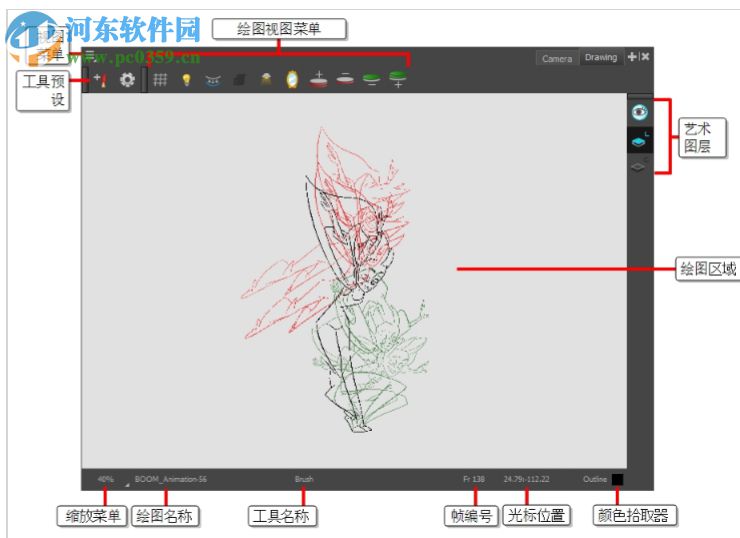
Task: Click the add view plus button
Action: coord(632,57)
